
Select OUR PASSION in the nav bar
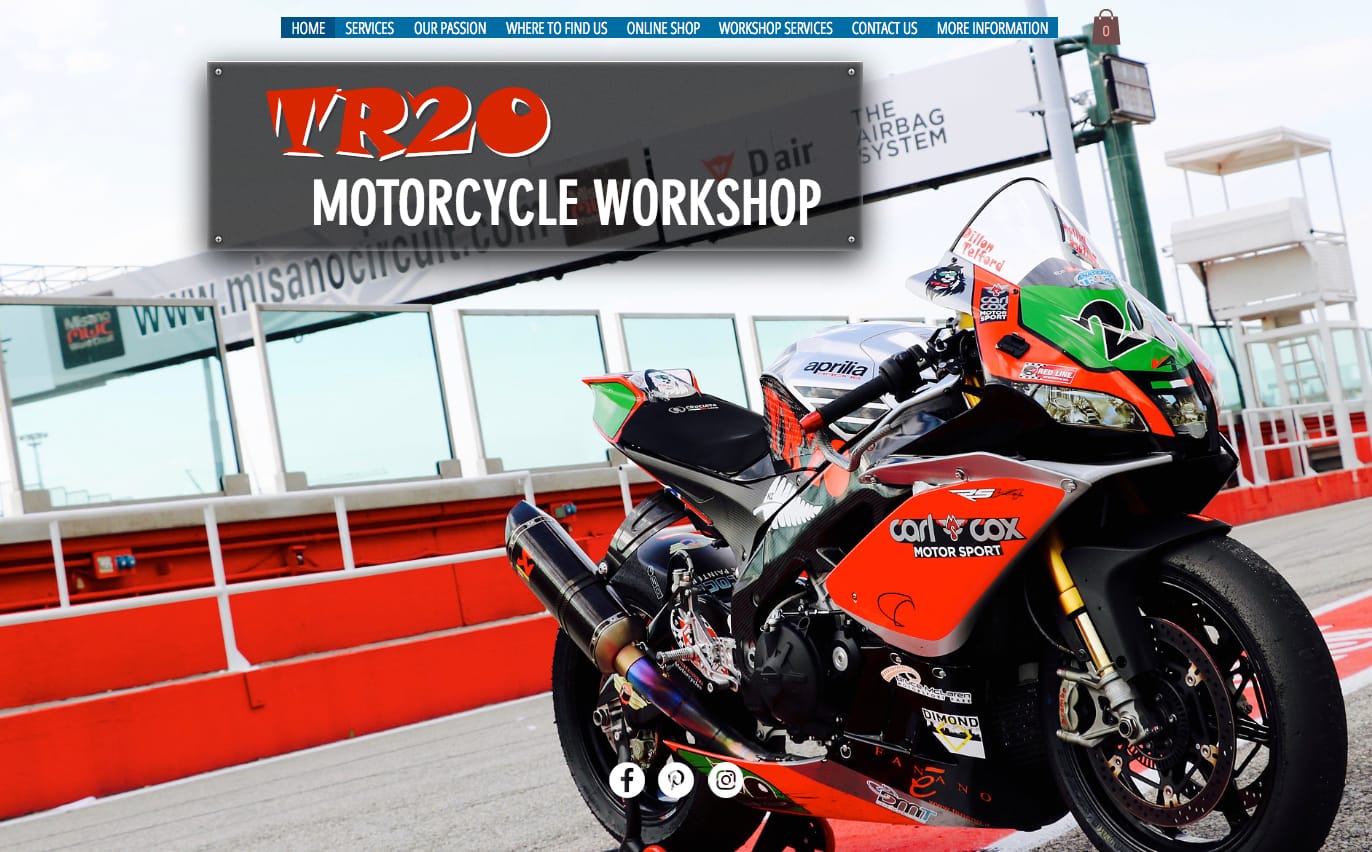point(450,28)
